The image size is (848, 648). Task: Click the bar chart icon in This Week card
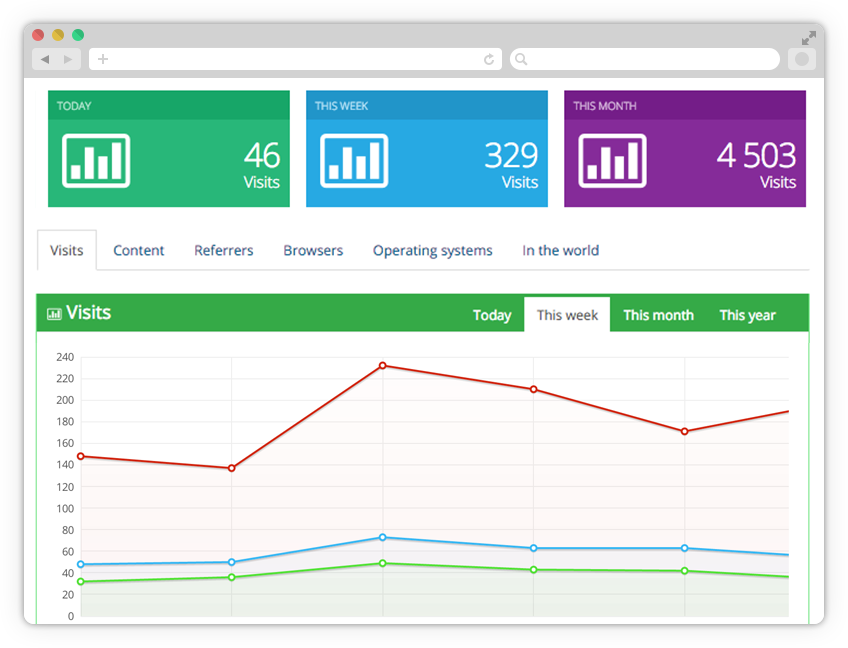click(354, 161)
